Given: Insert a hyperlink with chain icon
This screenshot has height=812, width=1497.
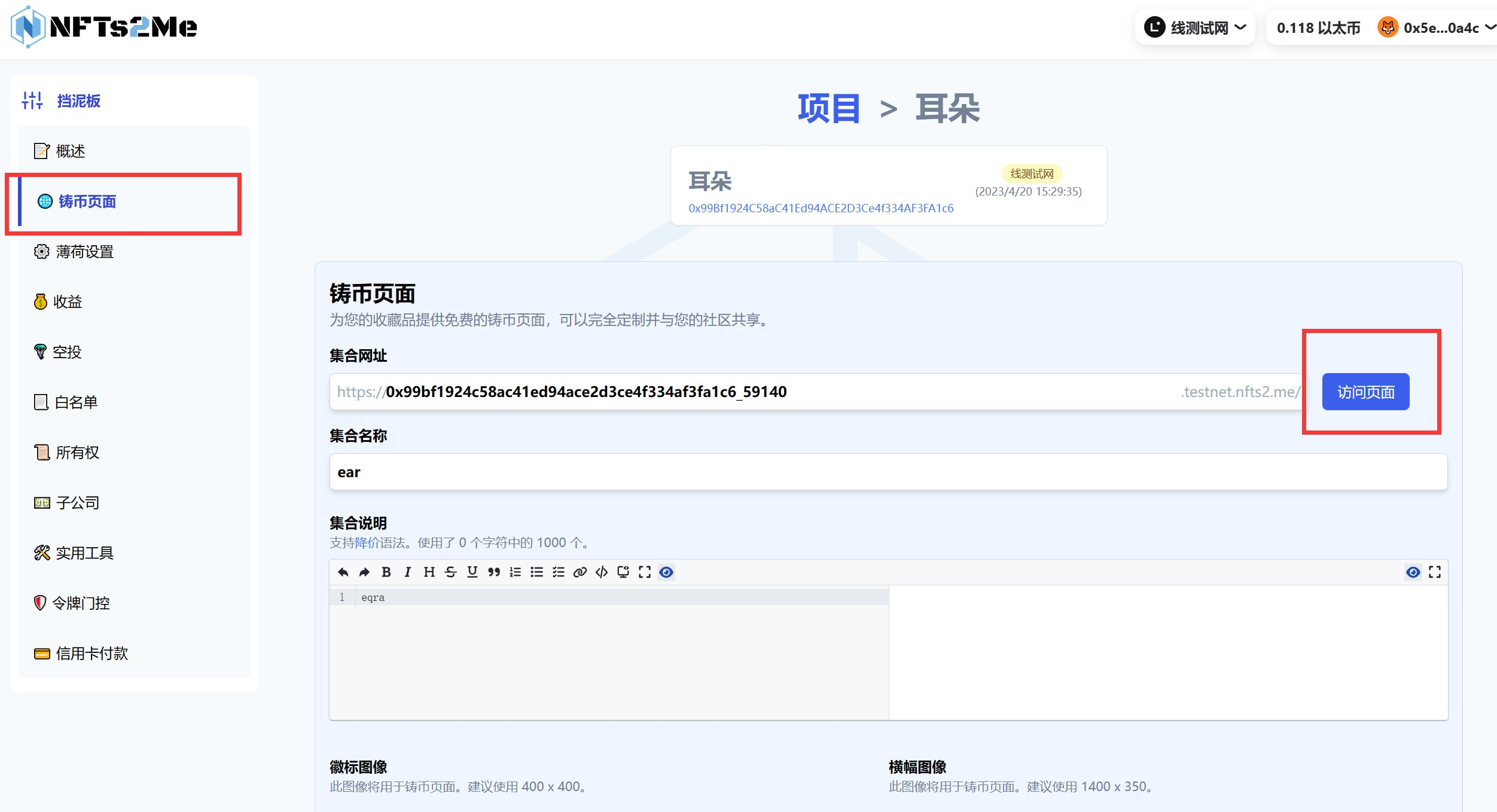Looking at the screenshot, I should point(580,572).
